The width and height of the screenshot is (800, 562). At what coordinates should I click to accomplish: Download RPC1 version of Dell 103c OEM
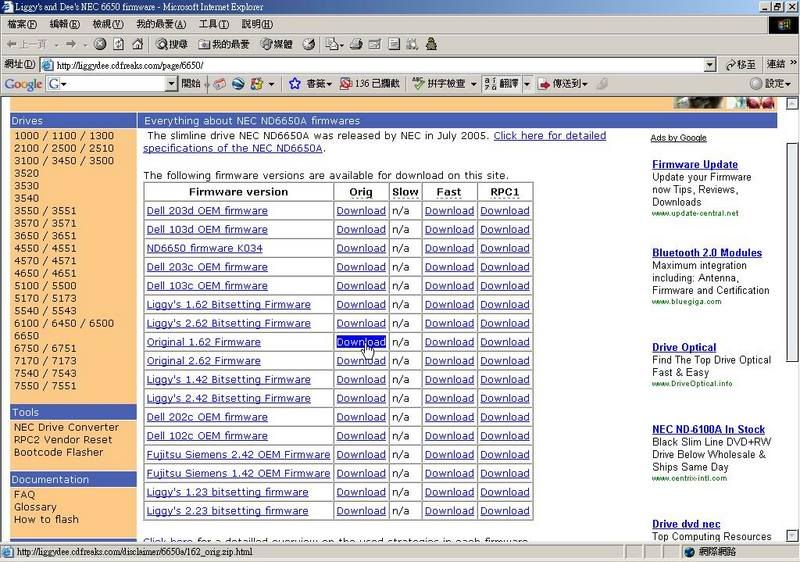(505, 286)
